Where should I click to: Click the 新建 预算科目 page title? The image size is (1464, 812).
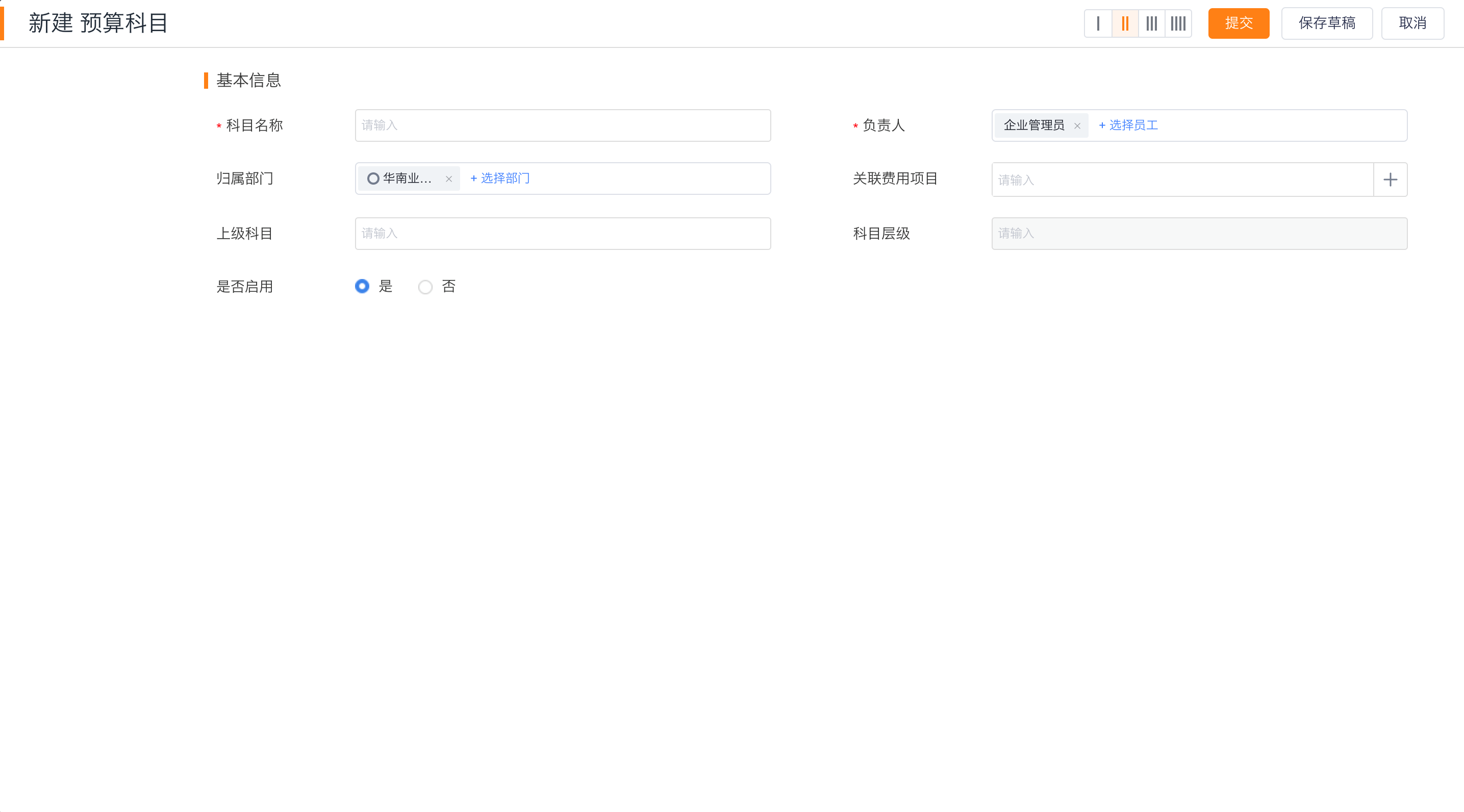[x=98, y=23]
